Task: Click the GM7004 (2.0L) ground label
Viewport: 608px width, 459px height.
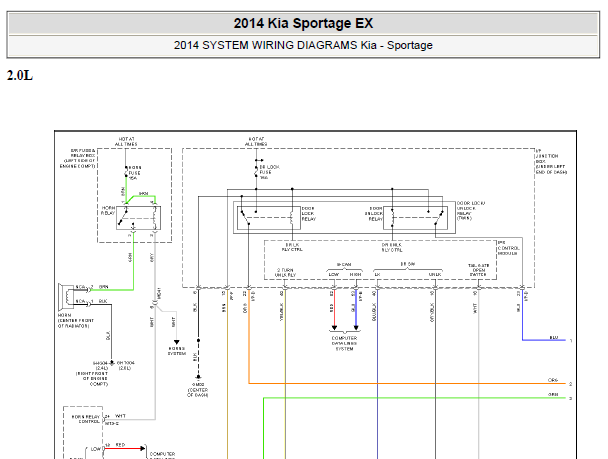Action: [x=125, y=366]
